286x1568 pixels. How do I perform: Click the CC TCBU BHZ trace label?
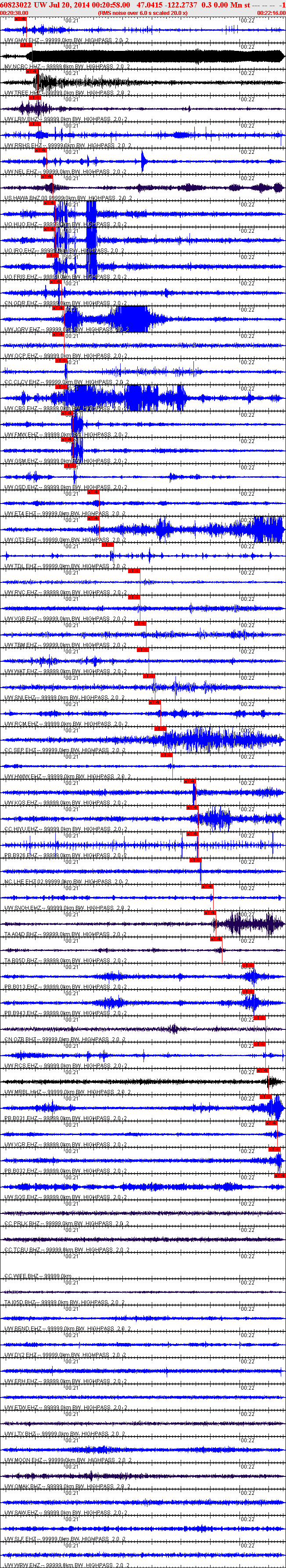pos(67,1249)
